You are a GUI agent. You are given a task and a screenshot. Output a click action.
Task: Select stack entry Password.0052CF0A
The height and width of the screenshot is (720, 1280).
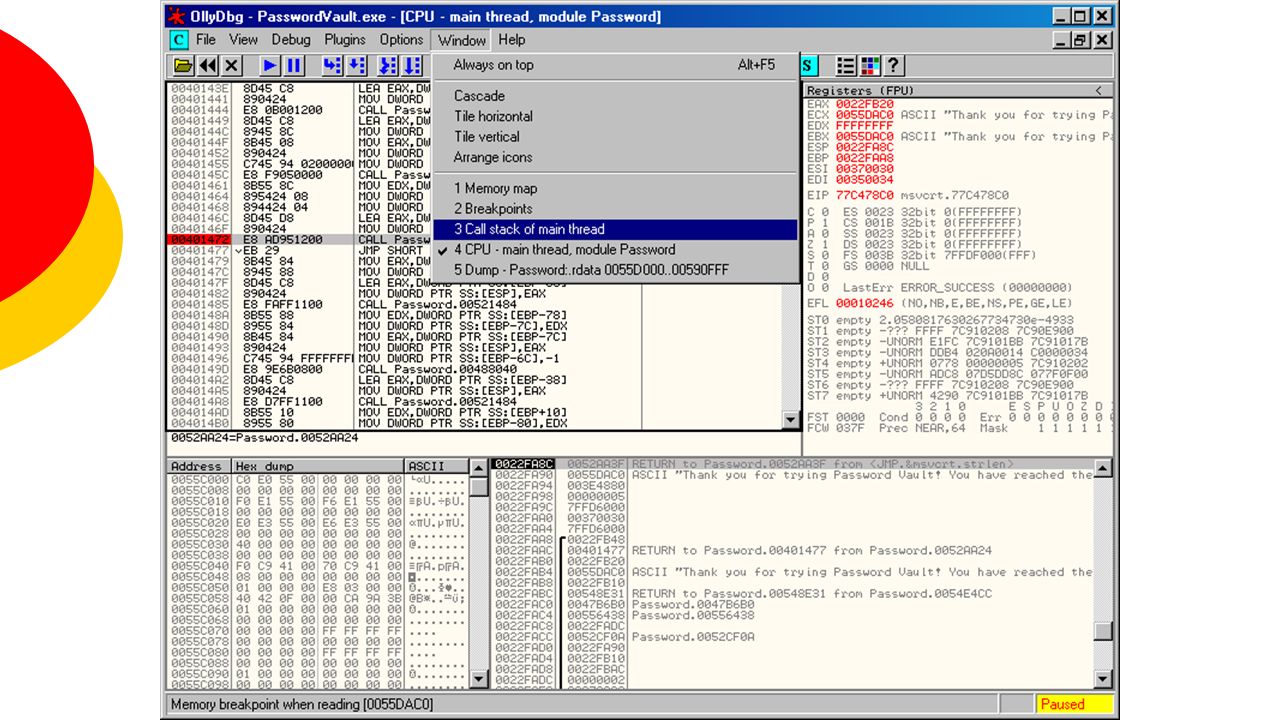pos(693,637)
